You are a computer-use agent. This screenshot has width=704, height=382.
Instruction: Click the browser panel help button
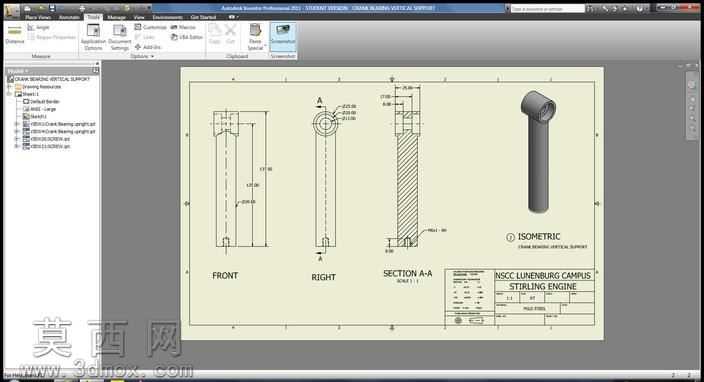(96, 70)
